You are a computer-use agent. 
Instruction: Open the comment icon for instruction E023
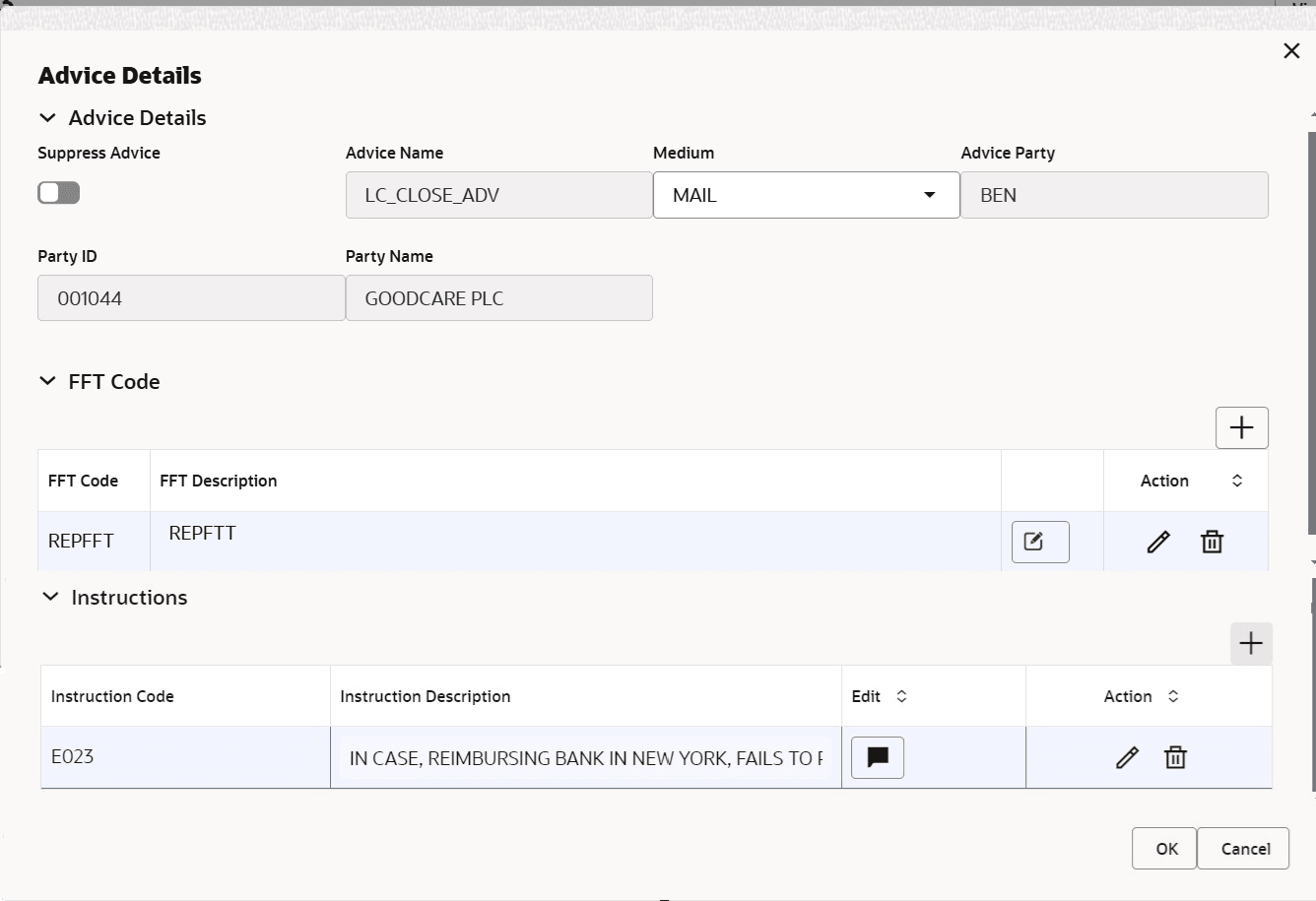[x=877, y=757]
